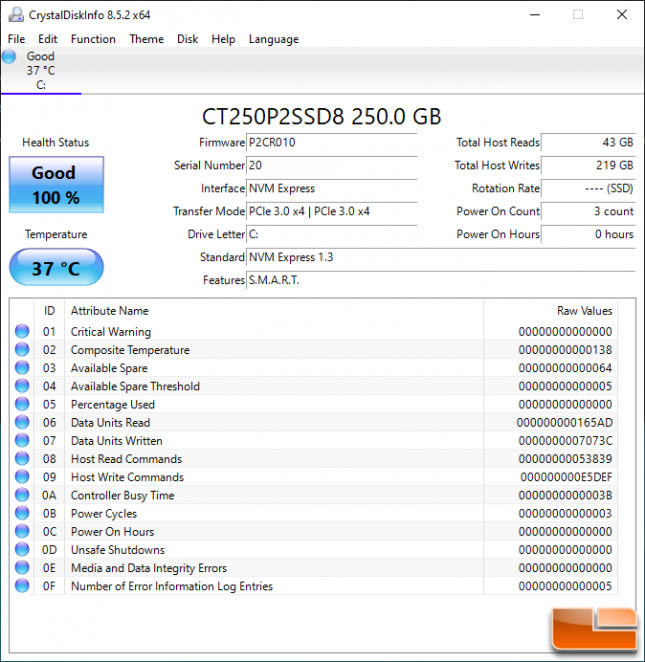Click the ID column header
The height and width of the screenshot is (662, 645).
click(x=49, y=311)
